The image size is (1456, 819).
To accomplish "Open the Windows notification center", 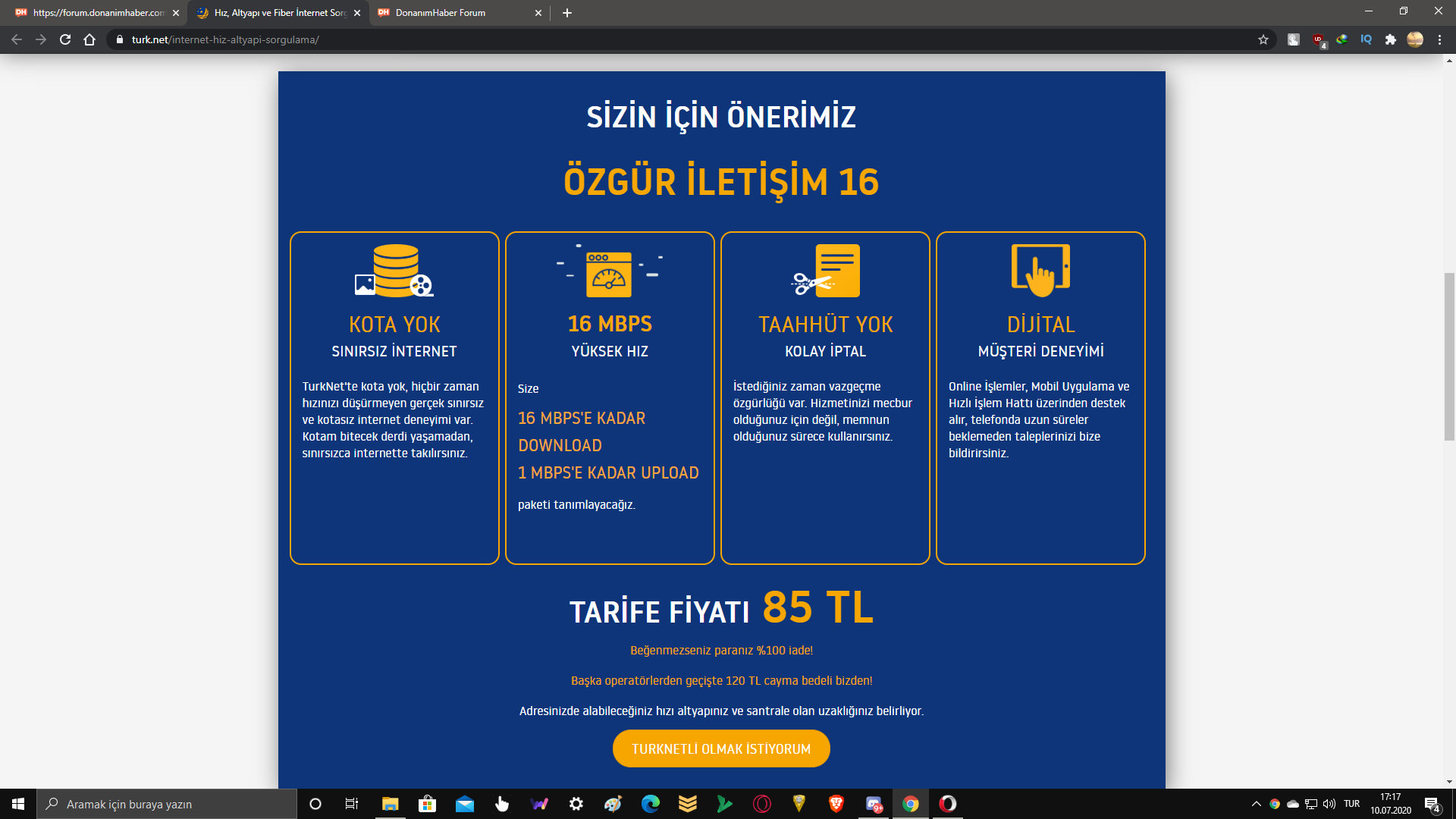I will click(1432, 804).
